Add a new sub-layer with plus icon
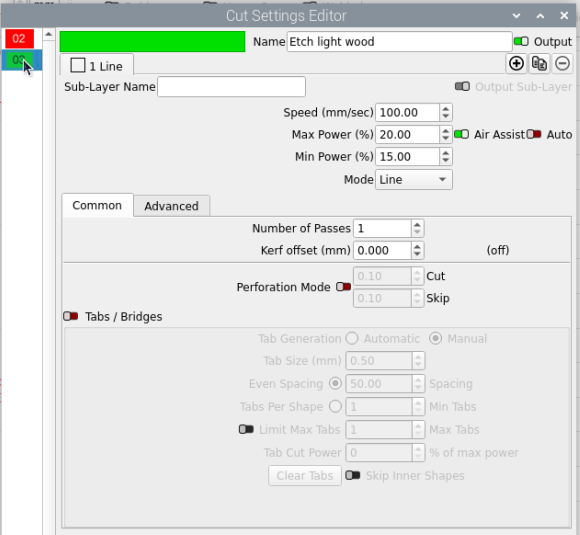 tap(516, 64)
